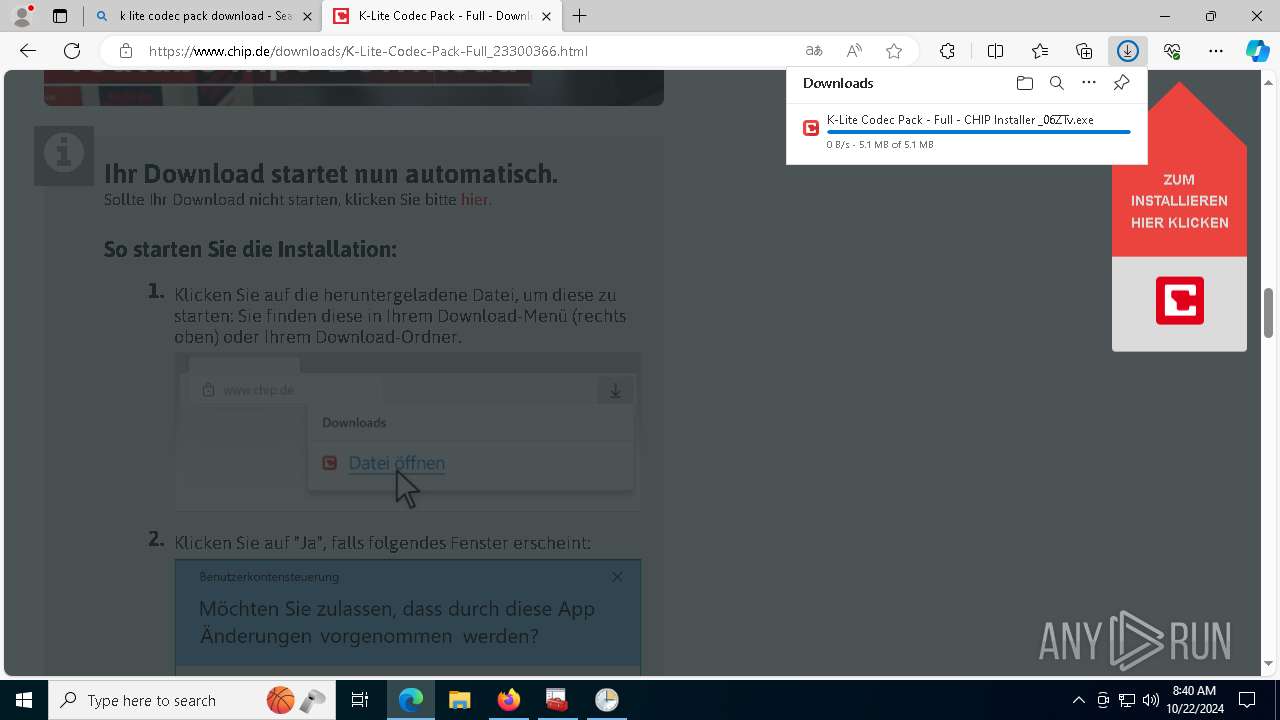Open File Explorer from the taskbar

[x=459, y=700]
